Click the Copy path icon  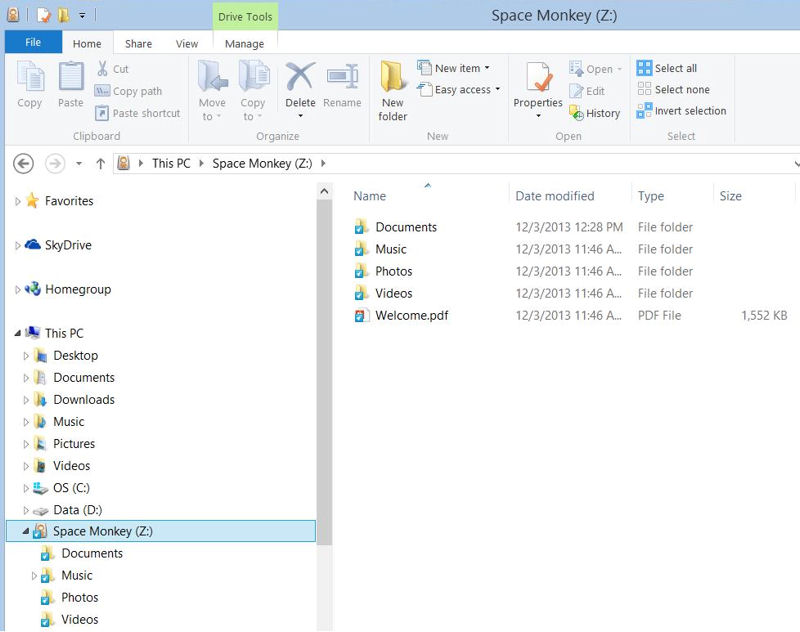(102, 91)
